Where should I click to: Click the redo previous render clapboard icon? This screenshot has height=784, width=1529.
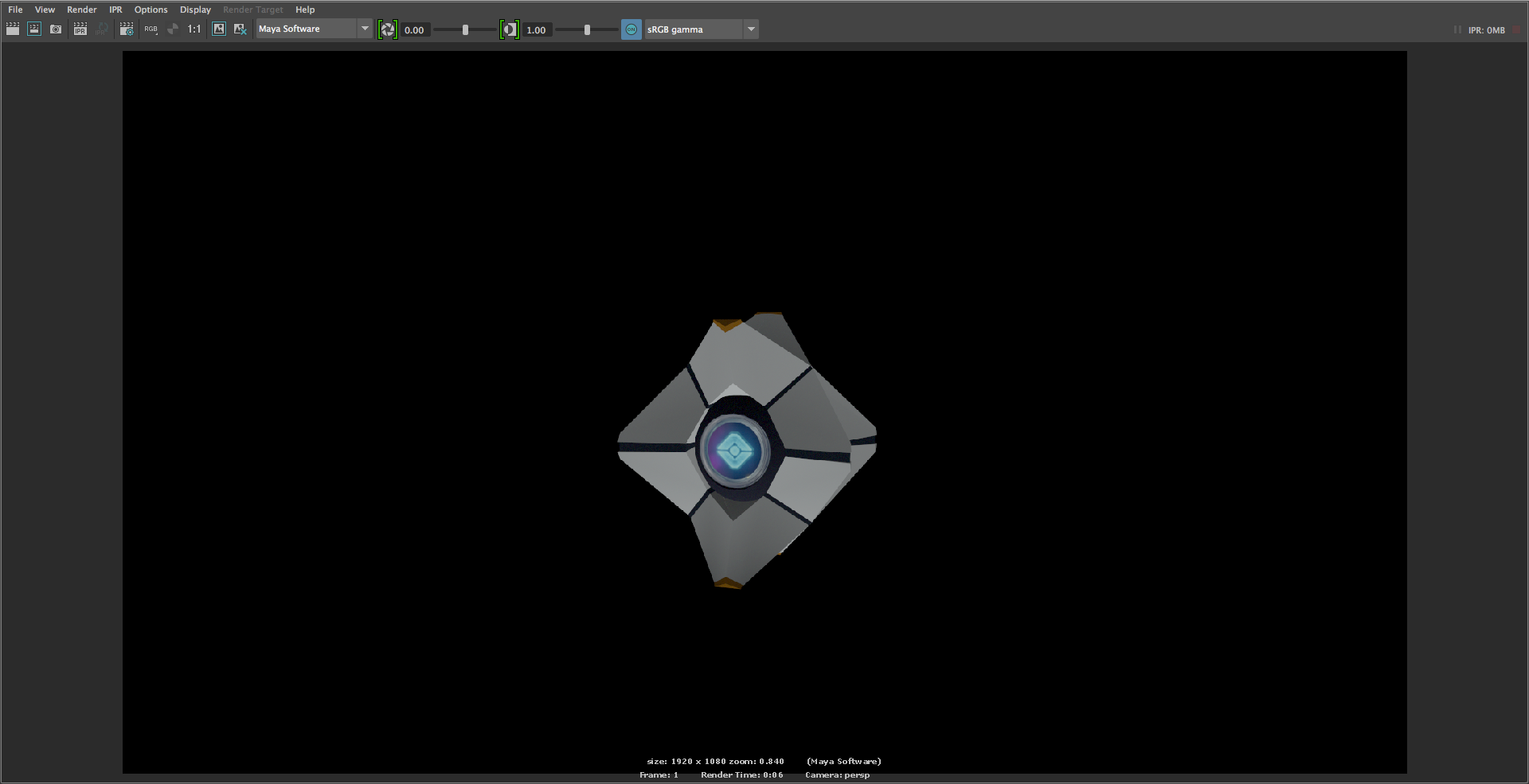point(13,29)
